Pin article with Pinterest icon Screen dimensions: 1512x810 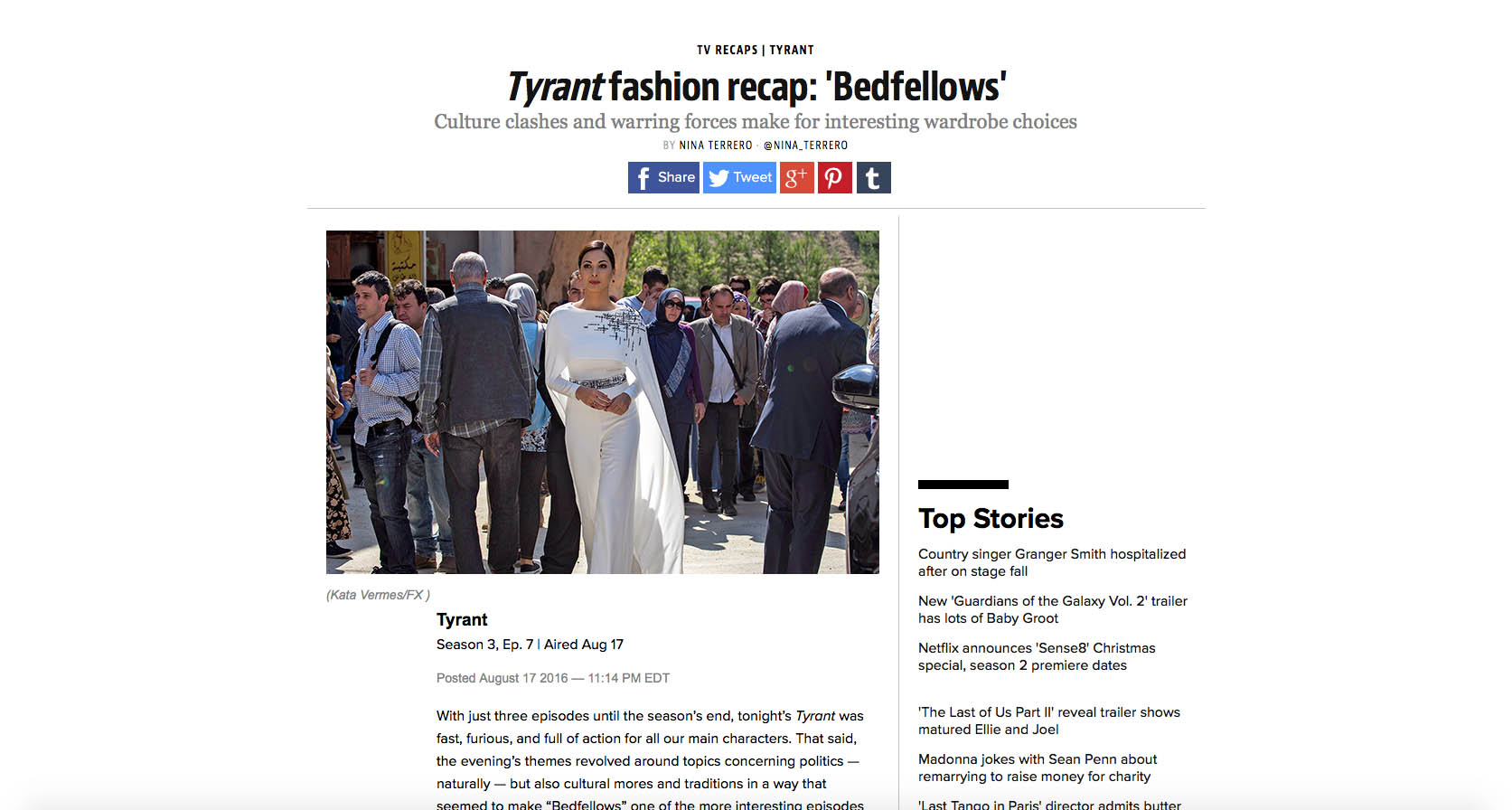[x=834, y=177]
